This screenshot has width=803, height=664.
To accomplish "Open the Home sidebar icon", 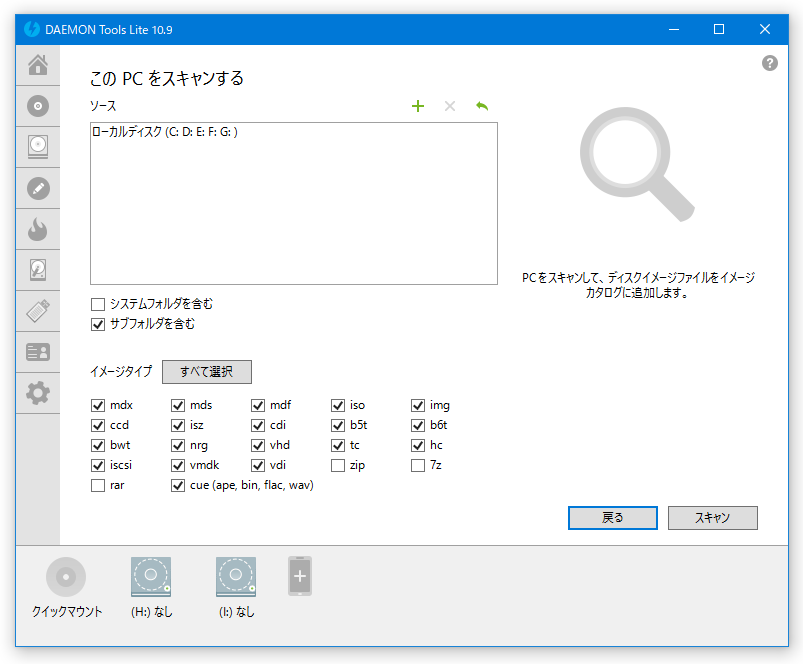I will [38, 65].
